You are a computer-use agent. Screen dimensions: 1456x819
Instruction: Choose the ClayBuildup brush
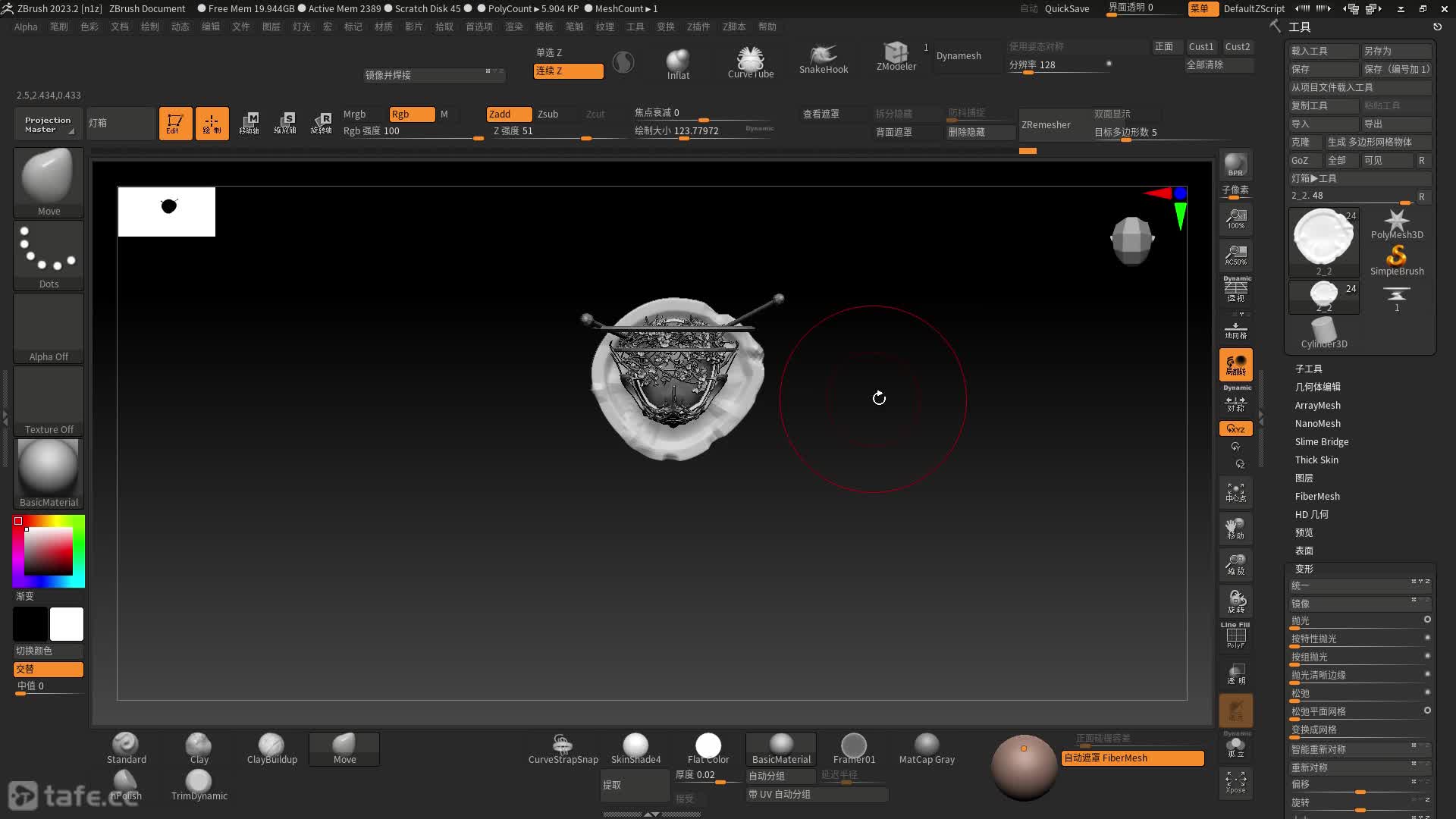pyautogui.click(x=271, y=748)
